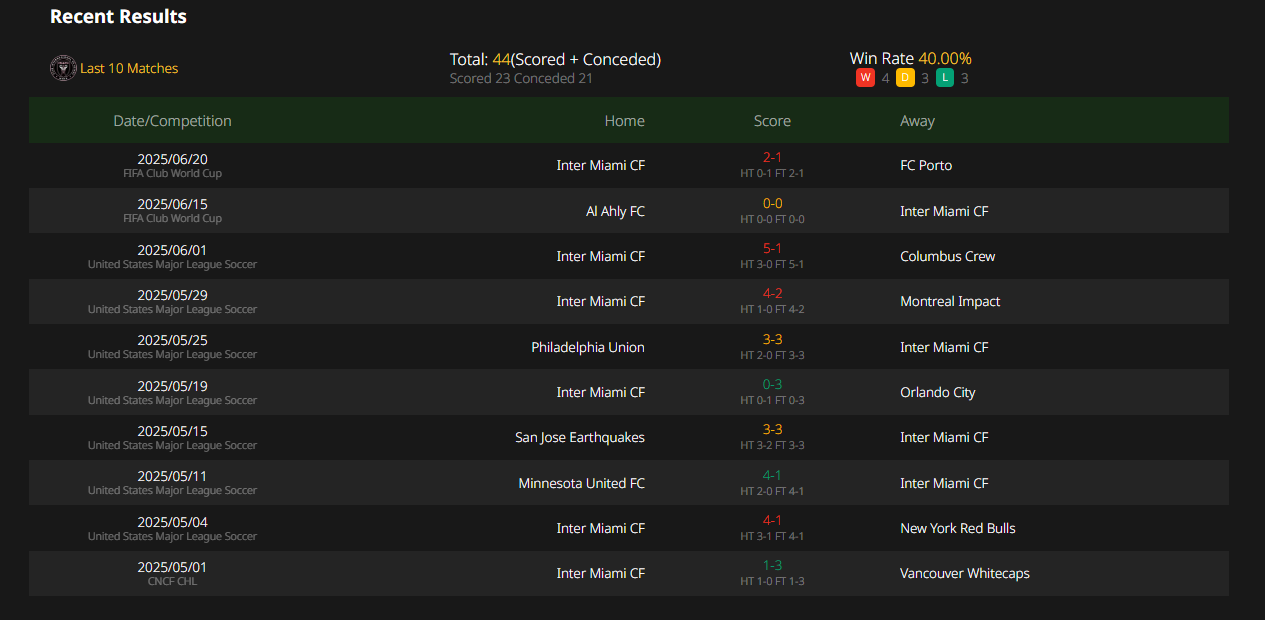Click the 3-3 score of Philadelphia Union match
The height and width of the screenshot is (620, 1265).
(772, 339)
